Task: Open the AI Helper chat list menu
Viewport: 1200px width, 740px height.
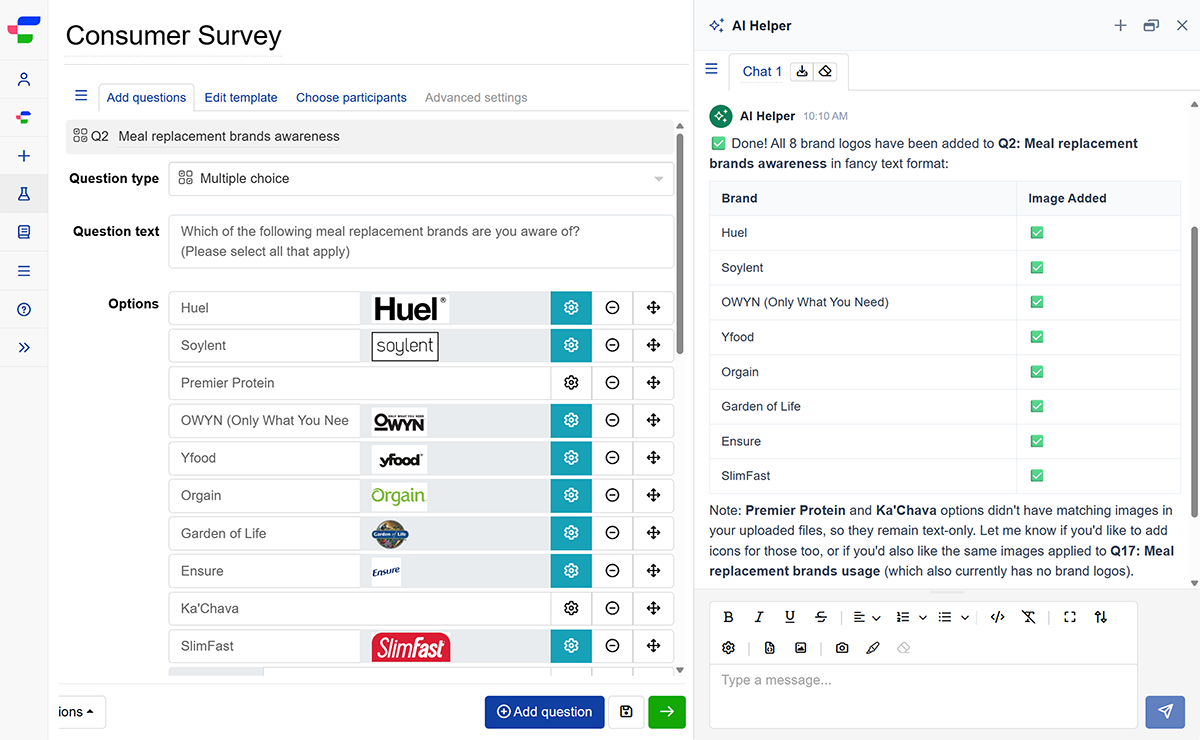Action: tap(712, 69)
